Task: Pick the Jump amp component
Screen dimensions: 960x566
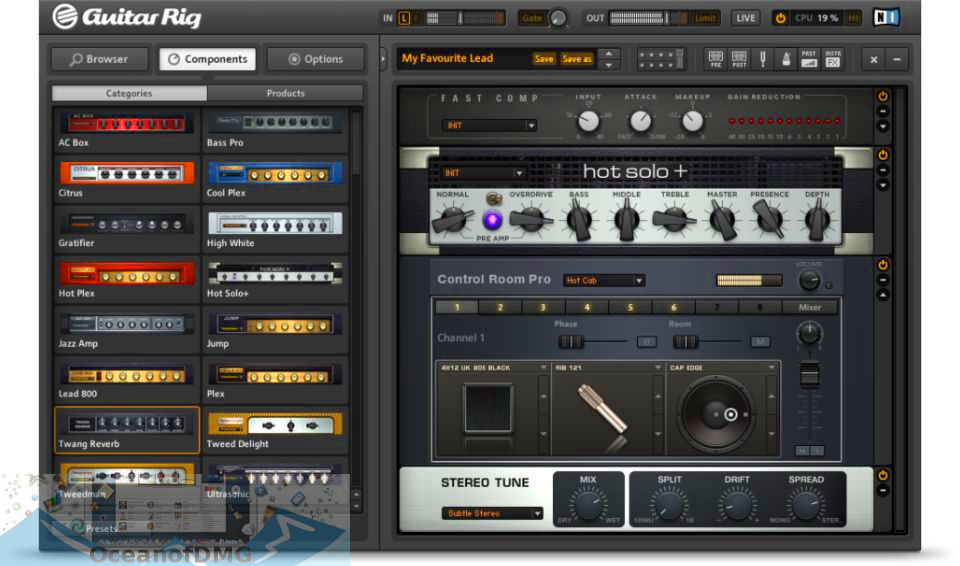Action: pyautogui.click(x=275, y=331)
